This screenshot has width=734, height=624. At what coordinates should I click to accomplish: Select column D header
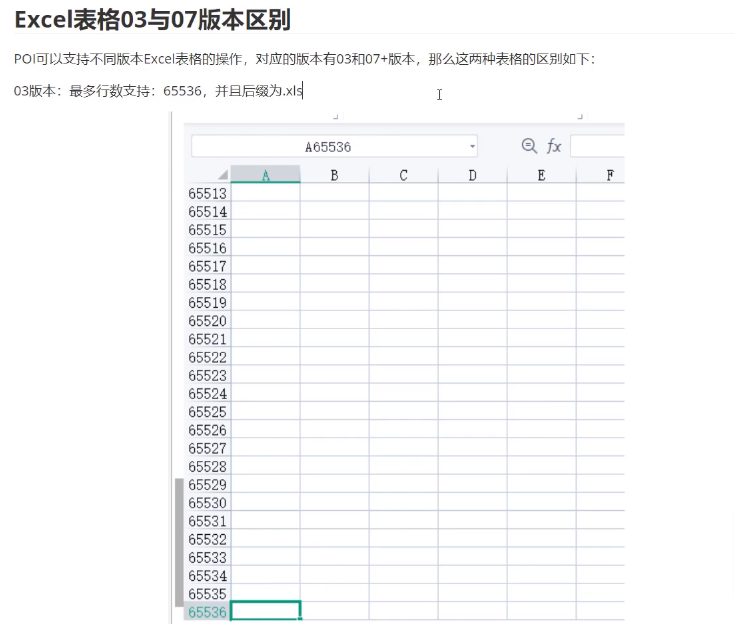472,175
